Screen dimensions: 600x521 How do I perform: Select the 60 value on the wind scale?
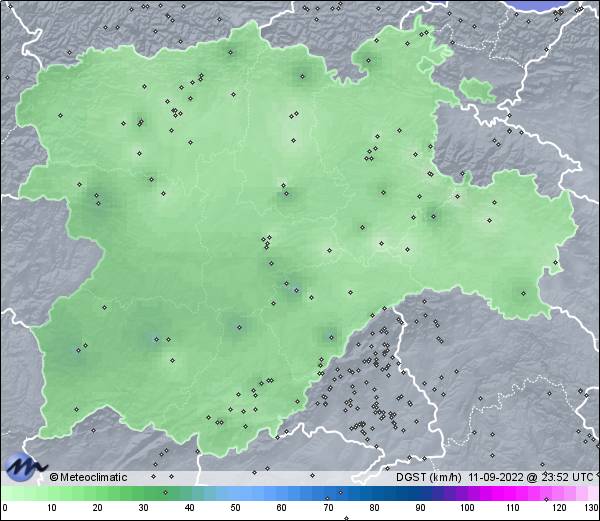[282, 508]
